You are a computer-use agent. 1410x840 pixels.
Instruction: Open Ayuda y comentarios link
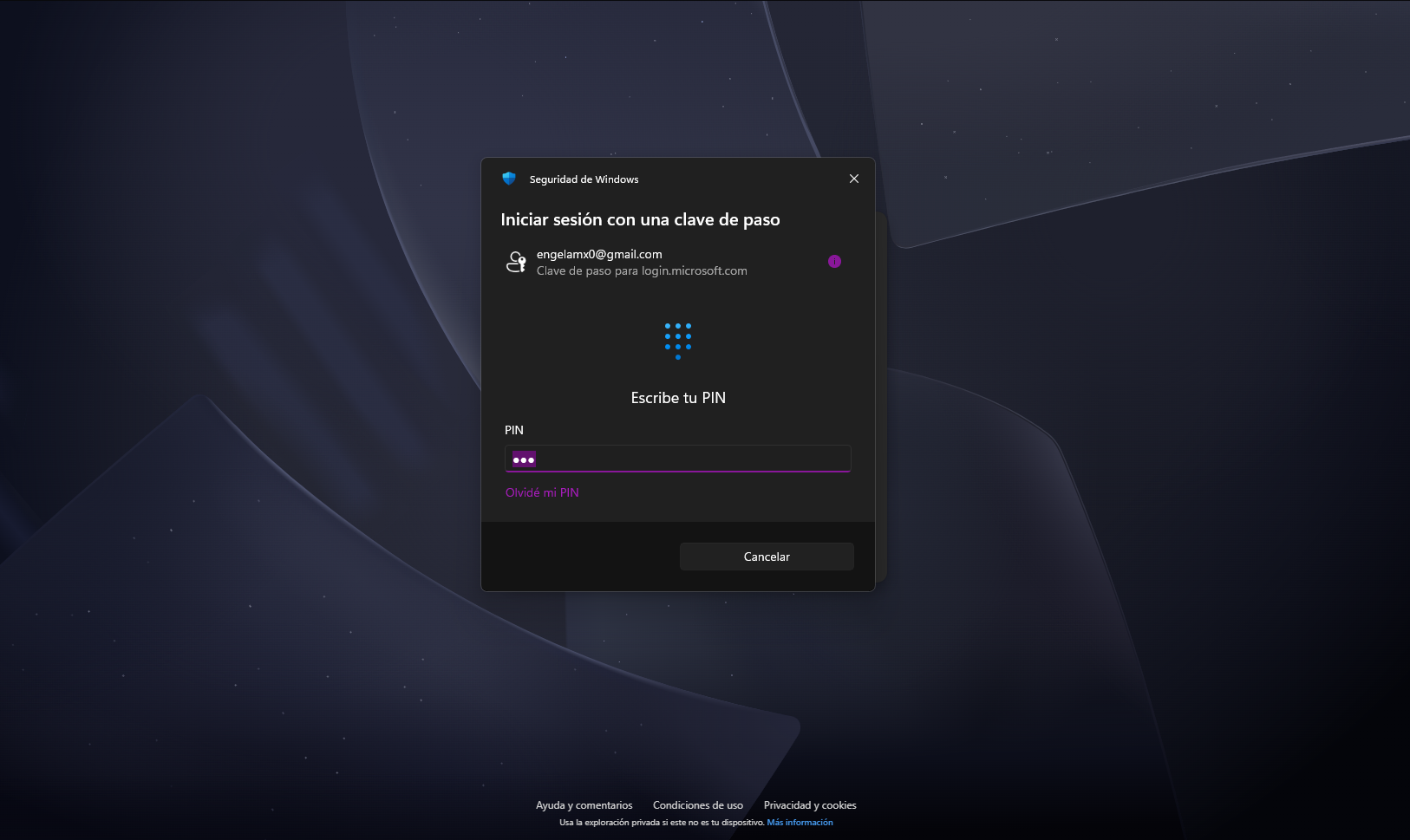point(584,805)
